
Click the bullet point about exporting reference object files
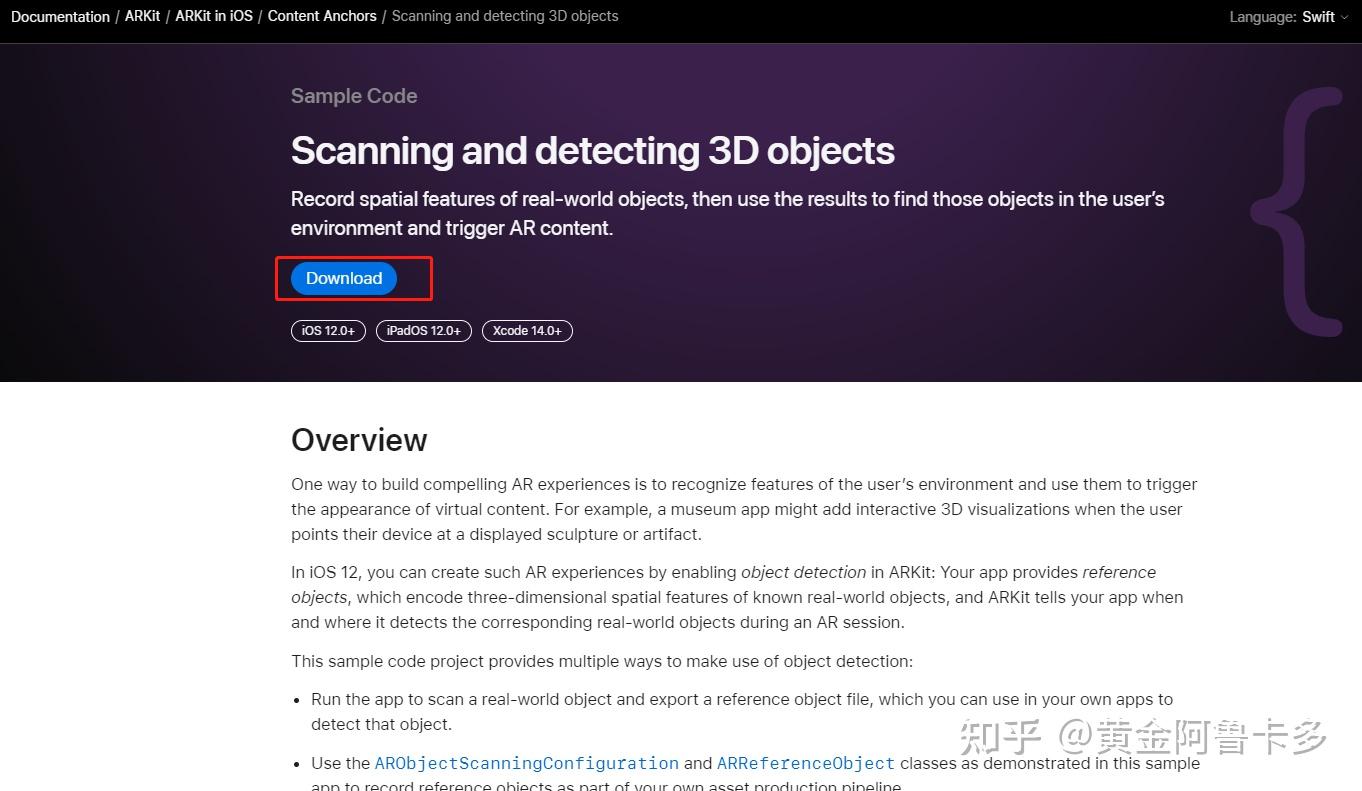coord(740,711)
